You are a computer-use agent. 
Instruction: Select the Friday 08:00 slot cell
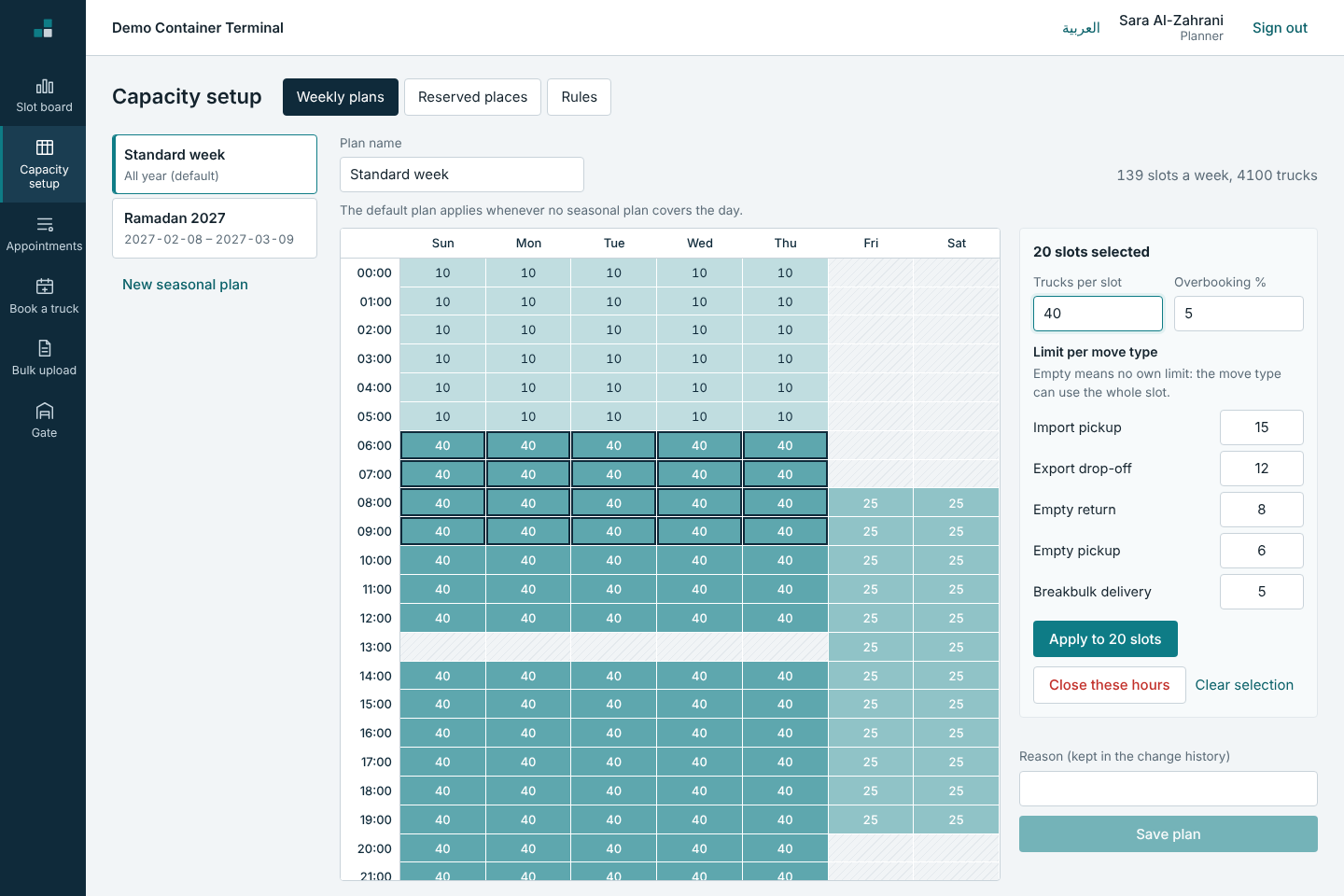pyautogui.click(x=871, y=503)
